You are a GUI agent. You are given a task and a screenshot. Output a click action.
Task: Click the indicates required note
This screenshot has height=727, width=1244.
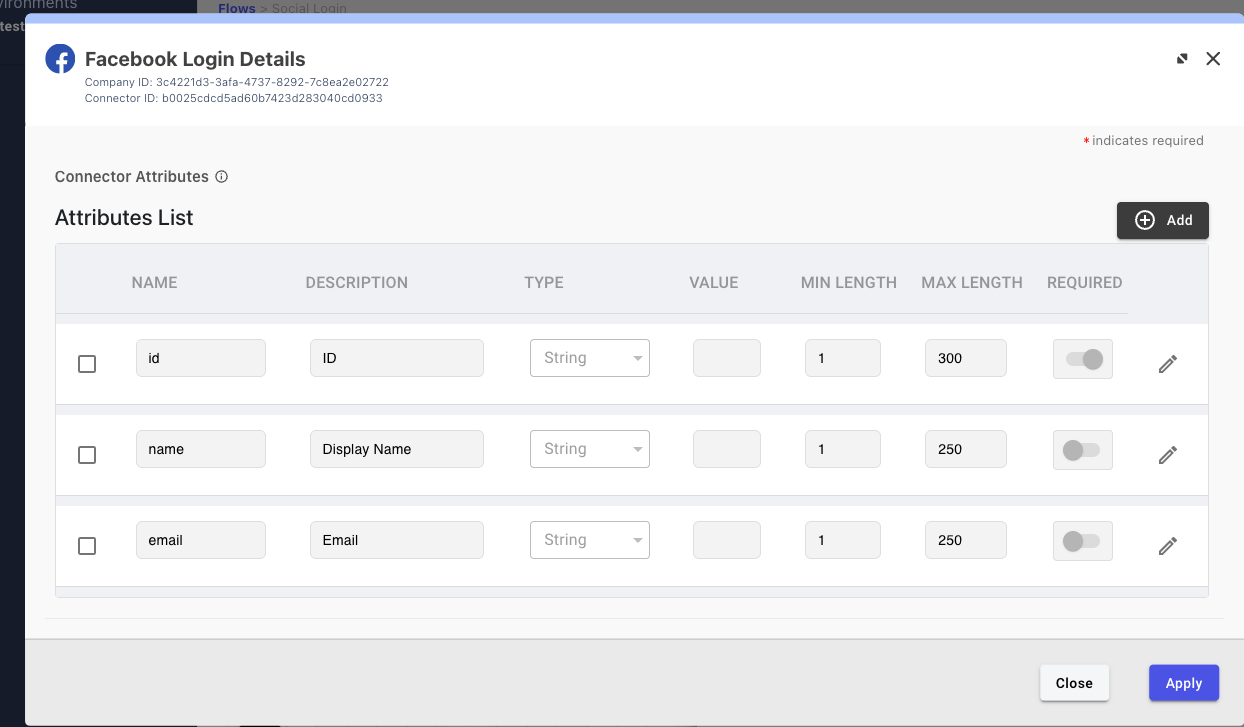(x=1144, y=141)
